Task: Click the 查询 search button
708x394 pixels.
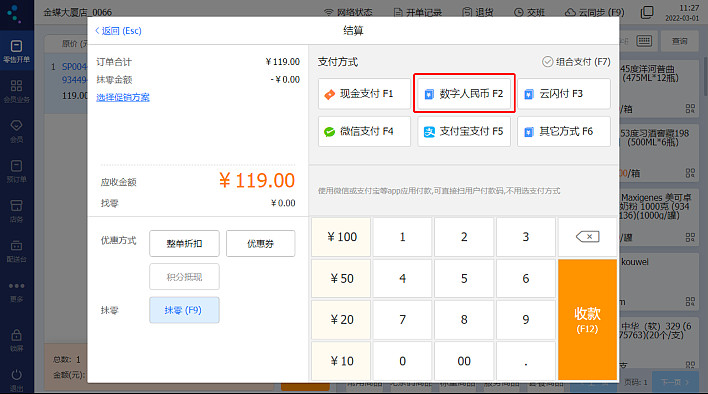Action: coord(680,41)
